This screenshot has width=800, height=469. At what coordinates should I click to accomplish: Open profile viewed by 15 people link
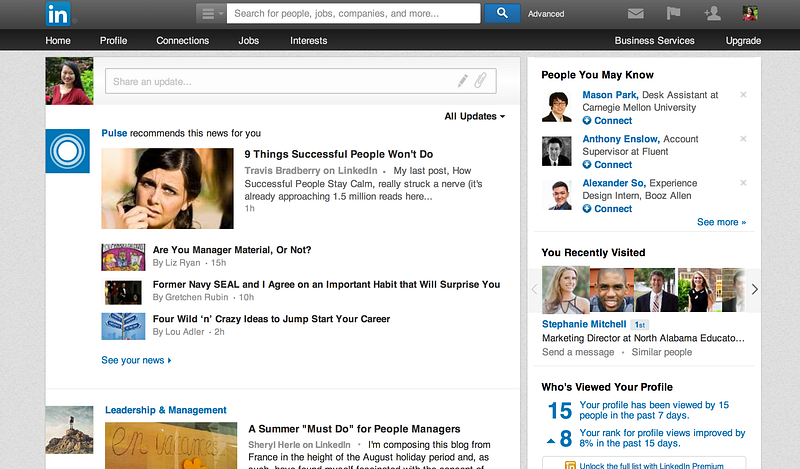(x=654, y=410)
